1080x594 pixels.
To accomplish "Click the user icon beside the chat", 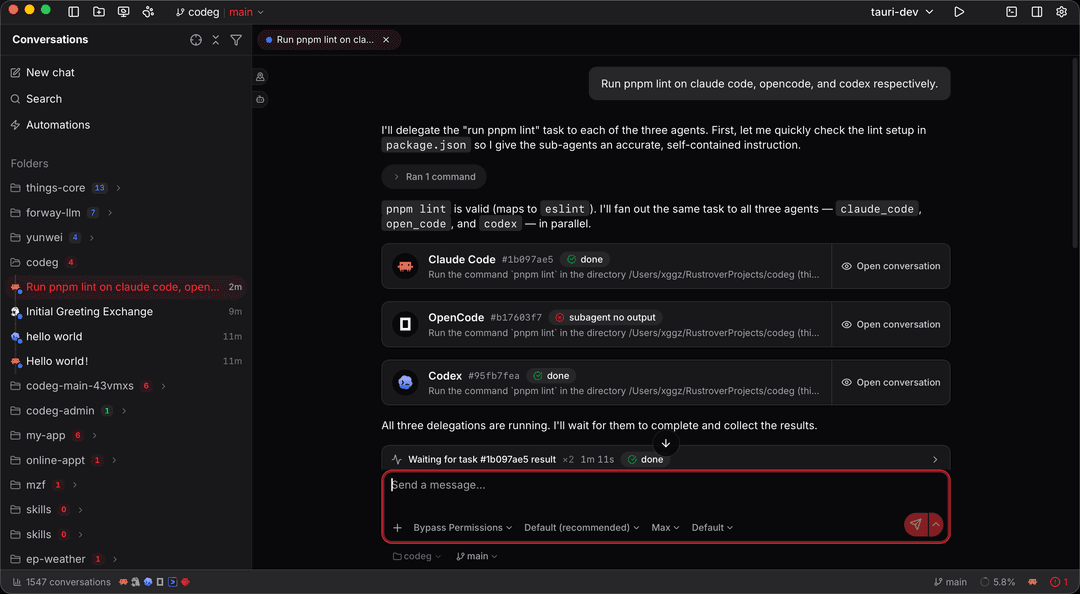I will pyautogui.click(x=260, y=76).
